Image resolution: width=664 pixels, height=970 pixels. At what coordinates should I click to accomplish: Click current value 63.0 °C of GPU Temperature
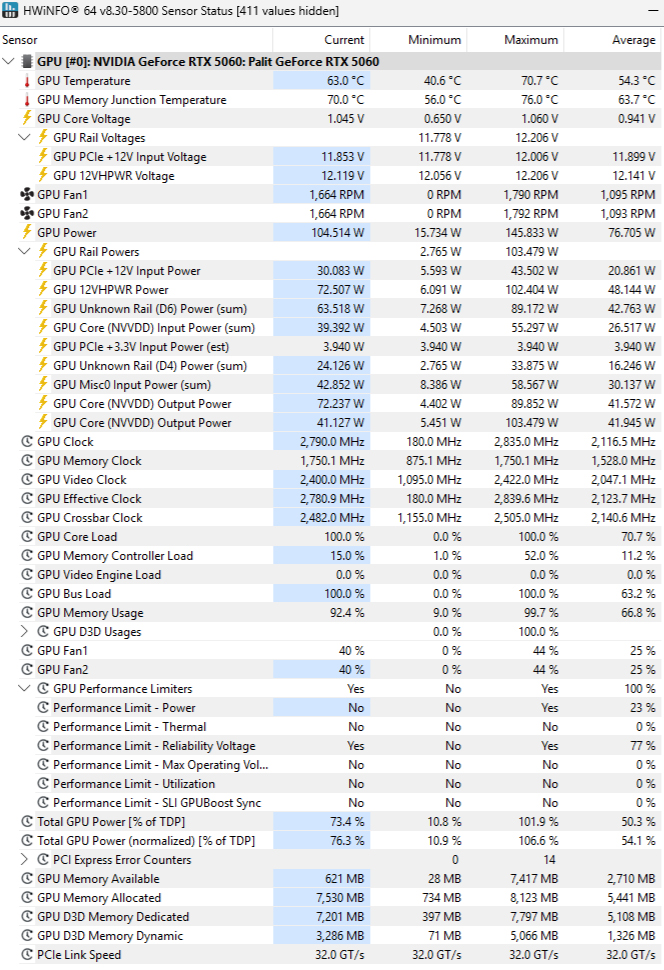(345, 80)
